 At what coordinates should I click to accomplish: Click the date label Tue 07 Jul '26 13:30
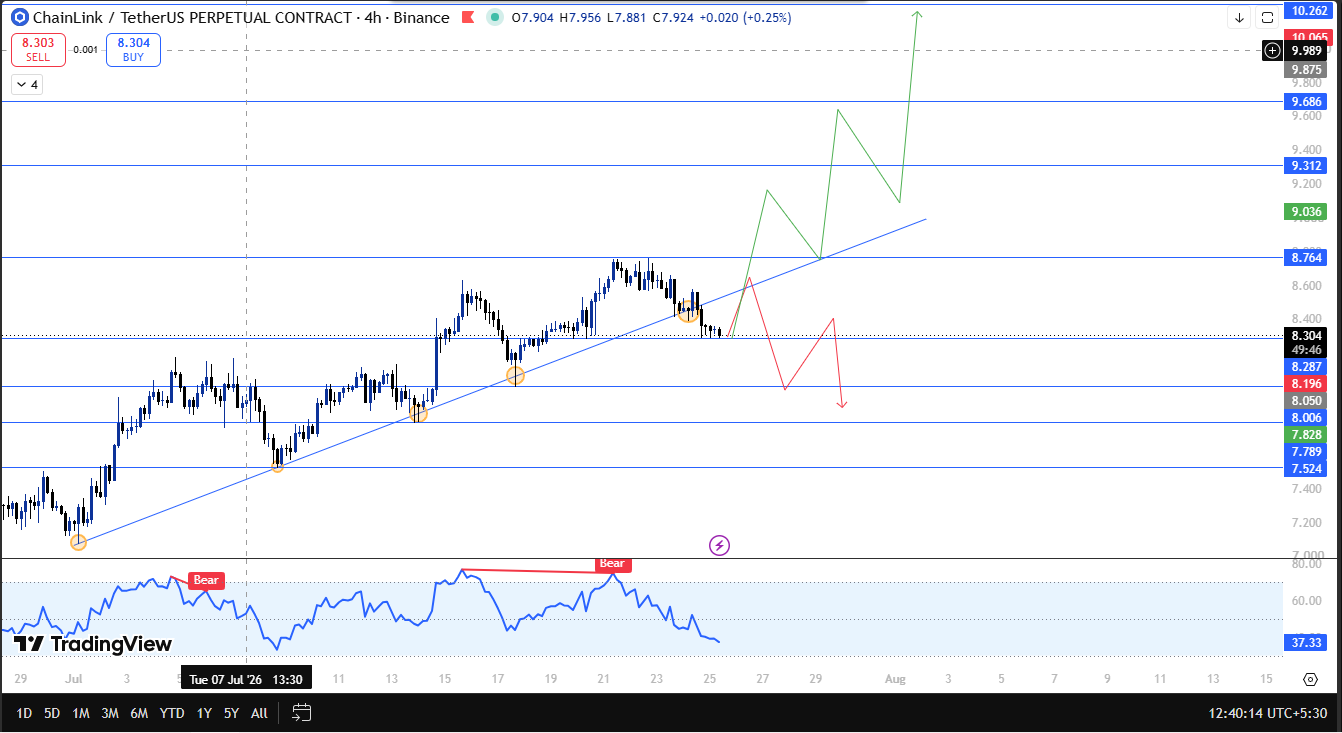[246, 679]
